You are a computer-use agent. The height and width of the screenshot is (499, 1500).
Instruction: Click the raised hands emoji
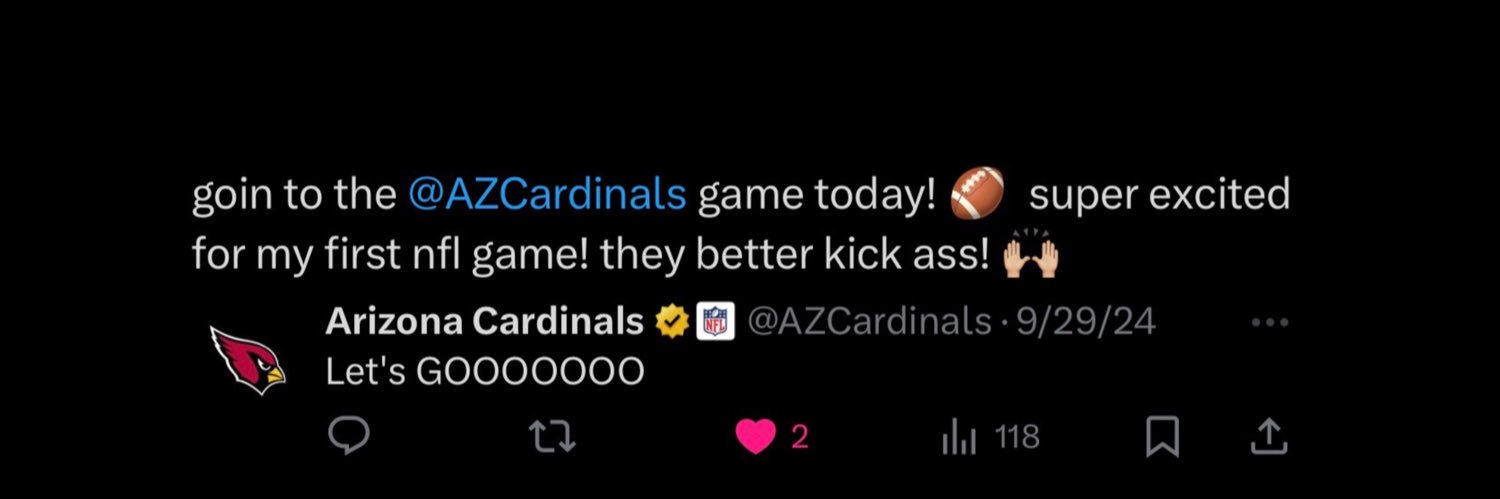(1029, 256)
